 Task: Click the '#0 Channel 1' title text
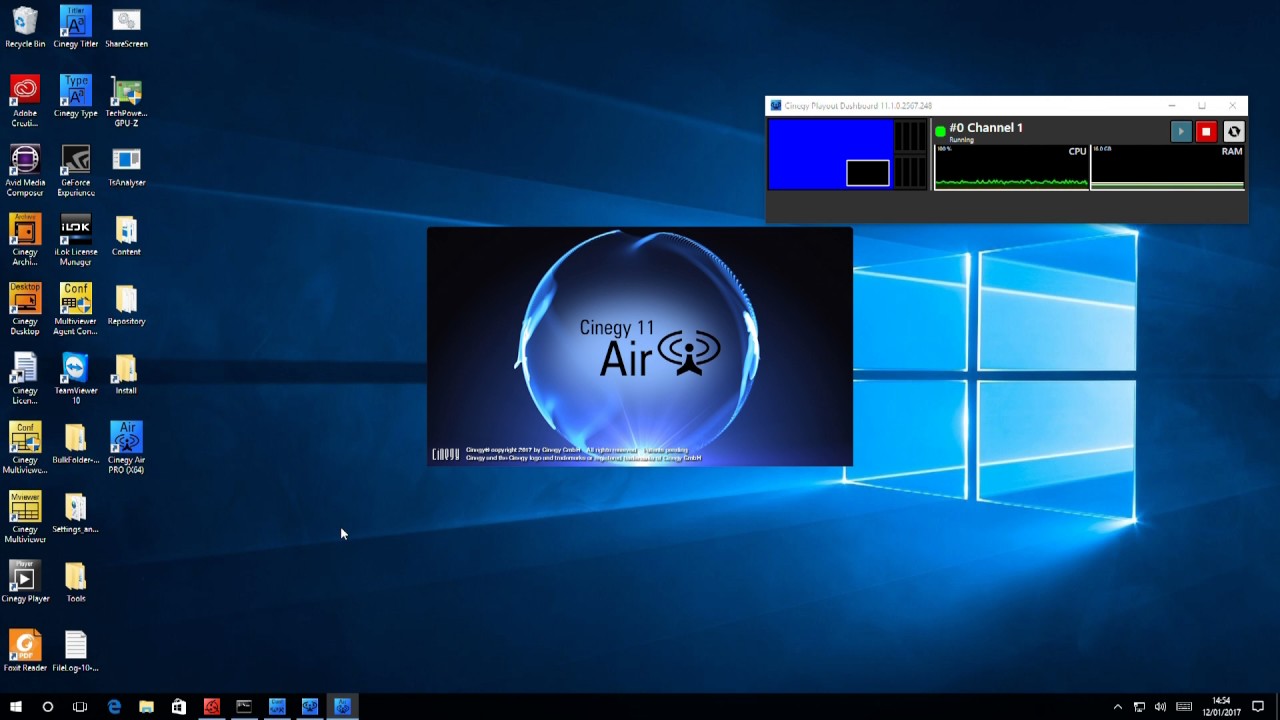pyautogui.click(x=986, y=128)
